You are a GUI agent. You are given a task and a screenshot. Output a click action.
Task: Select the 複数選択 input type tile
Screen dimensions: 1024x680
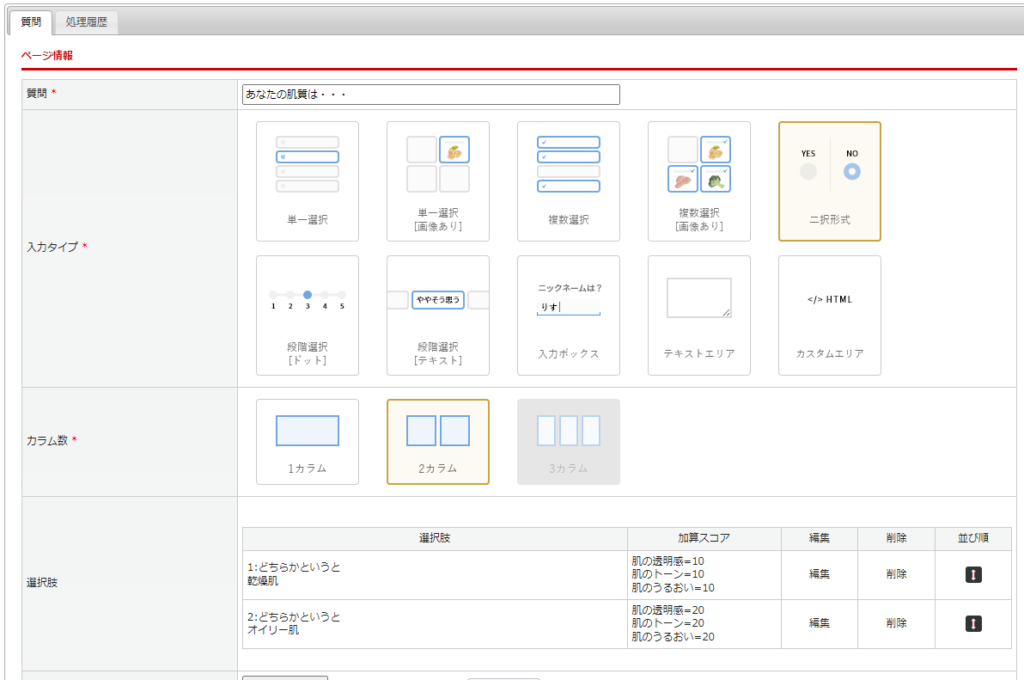click(568, 181)
